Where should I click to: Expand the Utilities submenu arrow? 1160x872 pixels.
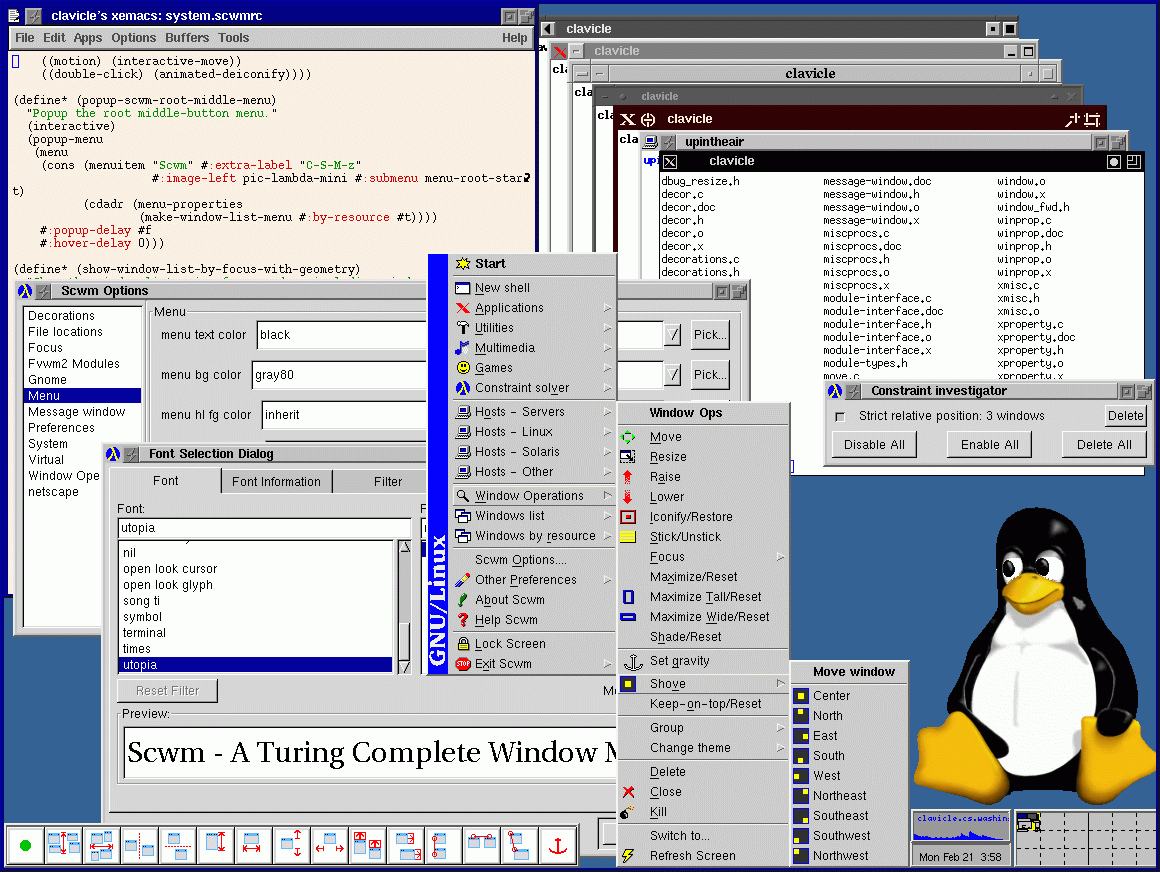tap(607, 328)
